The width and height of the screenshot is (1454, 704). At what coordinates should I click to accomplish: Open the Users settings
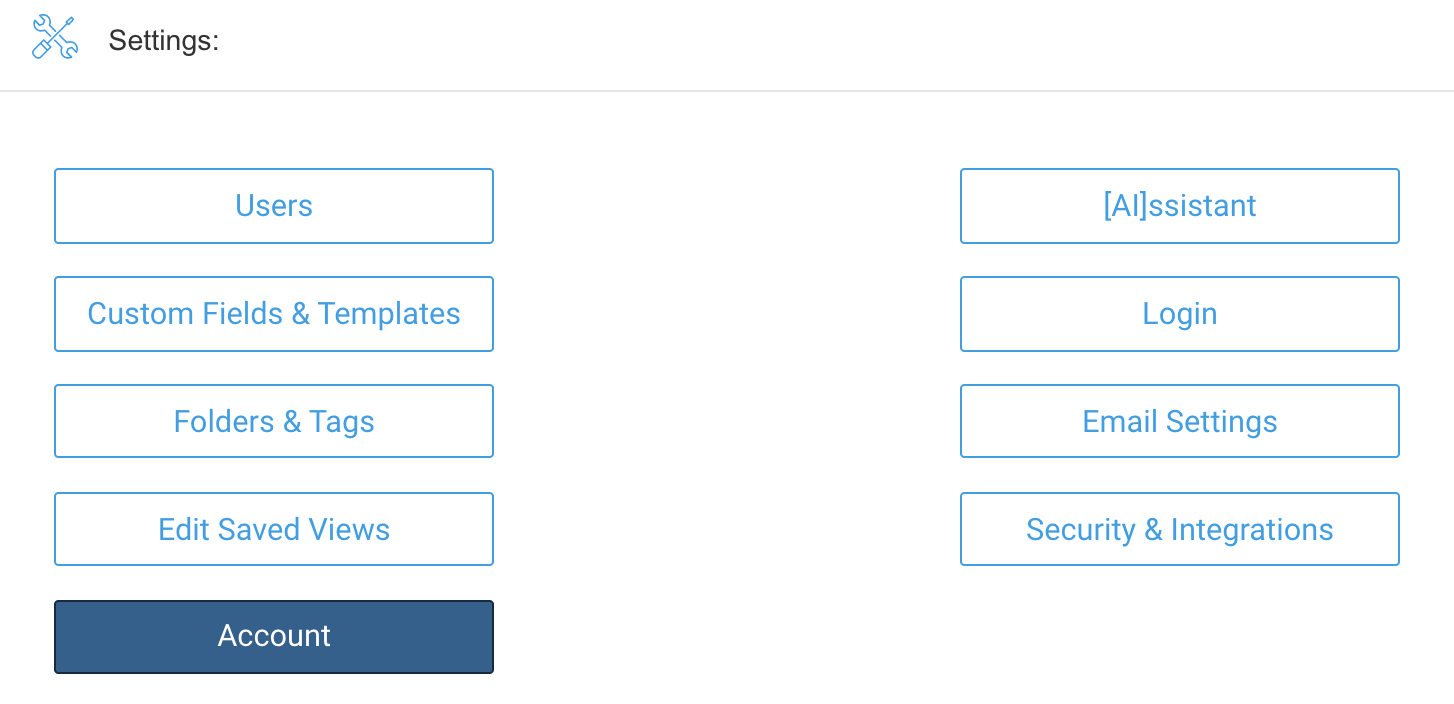[x=274, y=206]
